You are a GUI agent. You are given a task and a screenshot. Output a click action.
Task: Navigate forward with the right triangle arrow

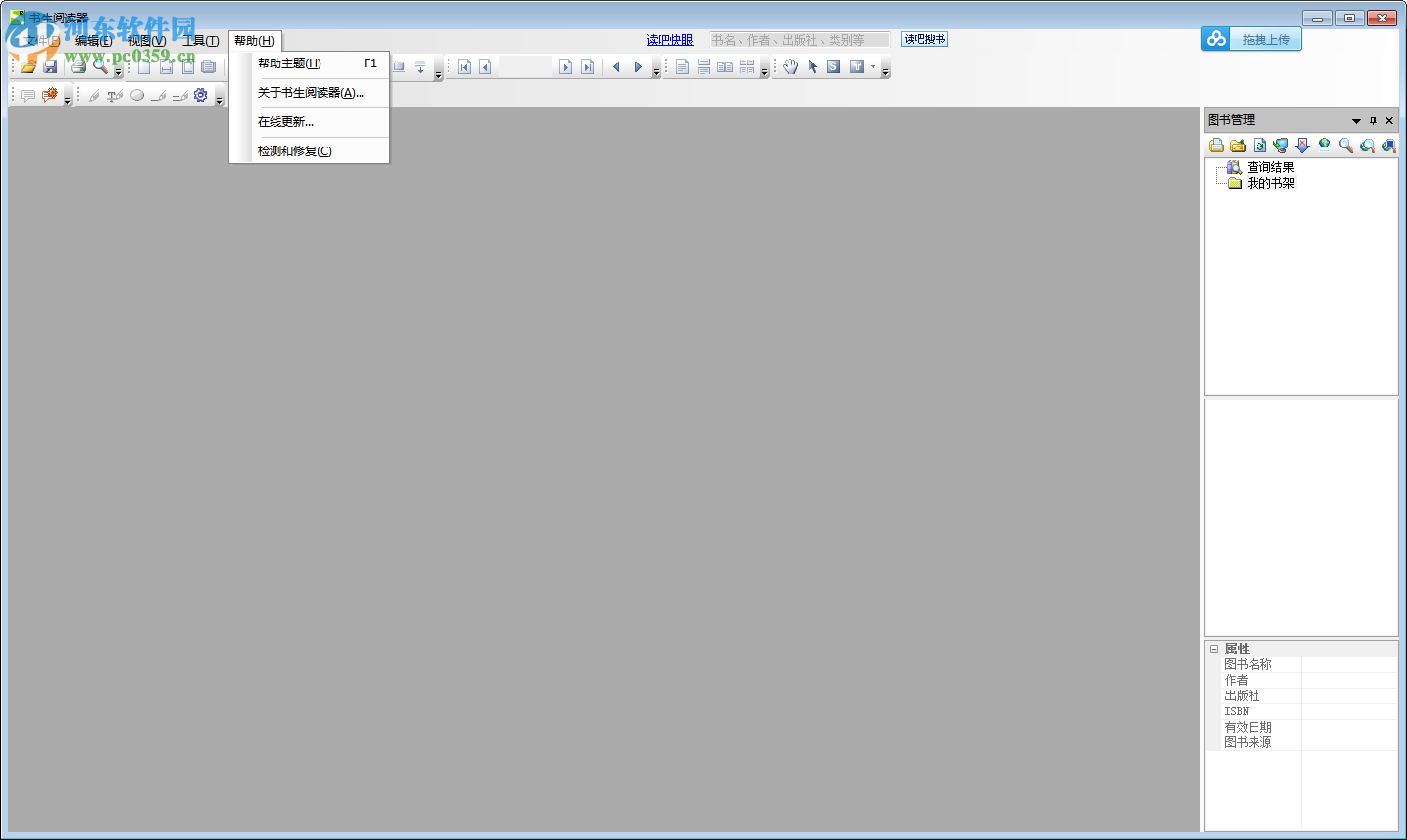point(638,66)
